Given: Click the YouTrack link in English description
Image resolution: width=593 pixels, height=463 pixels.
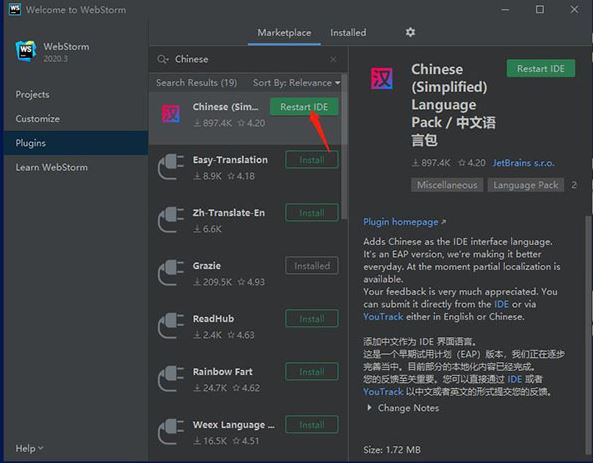Looking at the screenshot, I should (x=383, y=317).
